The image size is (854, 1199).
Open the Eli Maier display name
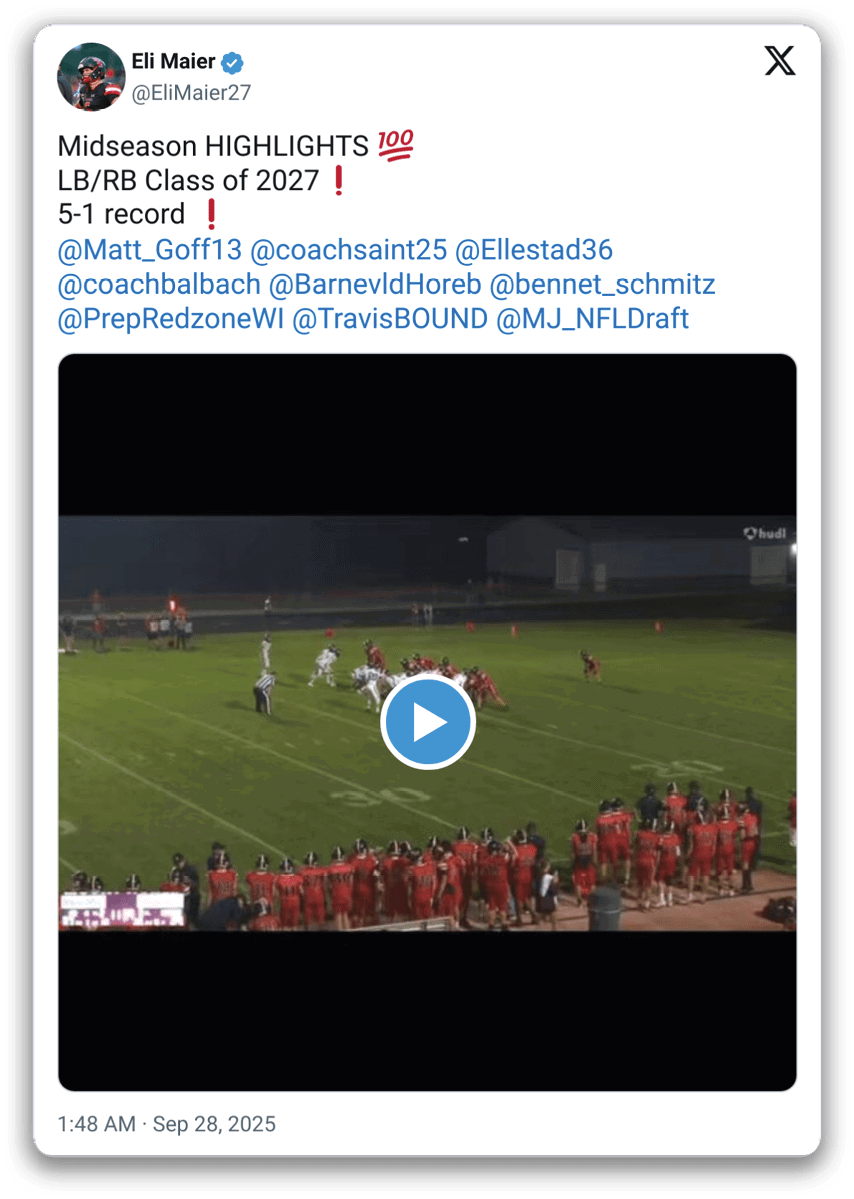pyautogui.click(x=173, y=61)
